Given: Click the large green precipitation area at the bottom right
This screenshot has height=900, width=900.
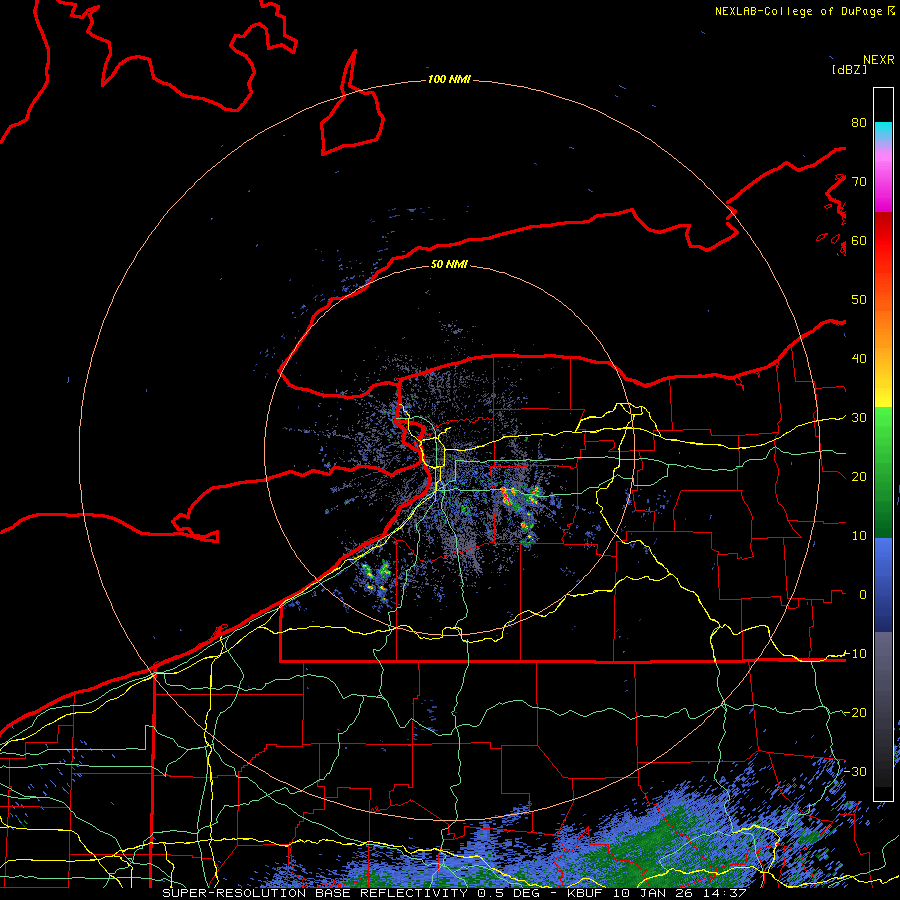Looking at the screenshot, I should coord(654,849).
